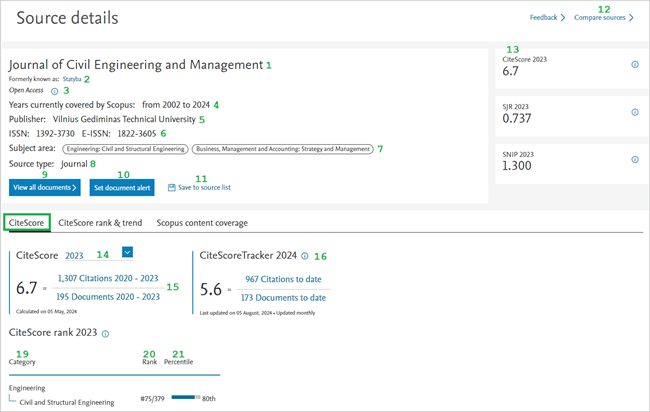
Task: Click CiteScore rank 2023 info icon
Action: pos(105,334)
